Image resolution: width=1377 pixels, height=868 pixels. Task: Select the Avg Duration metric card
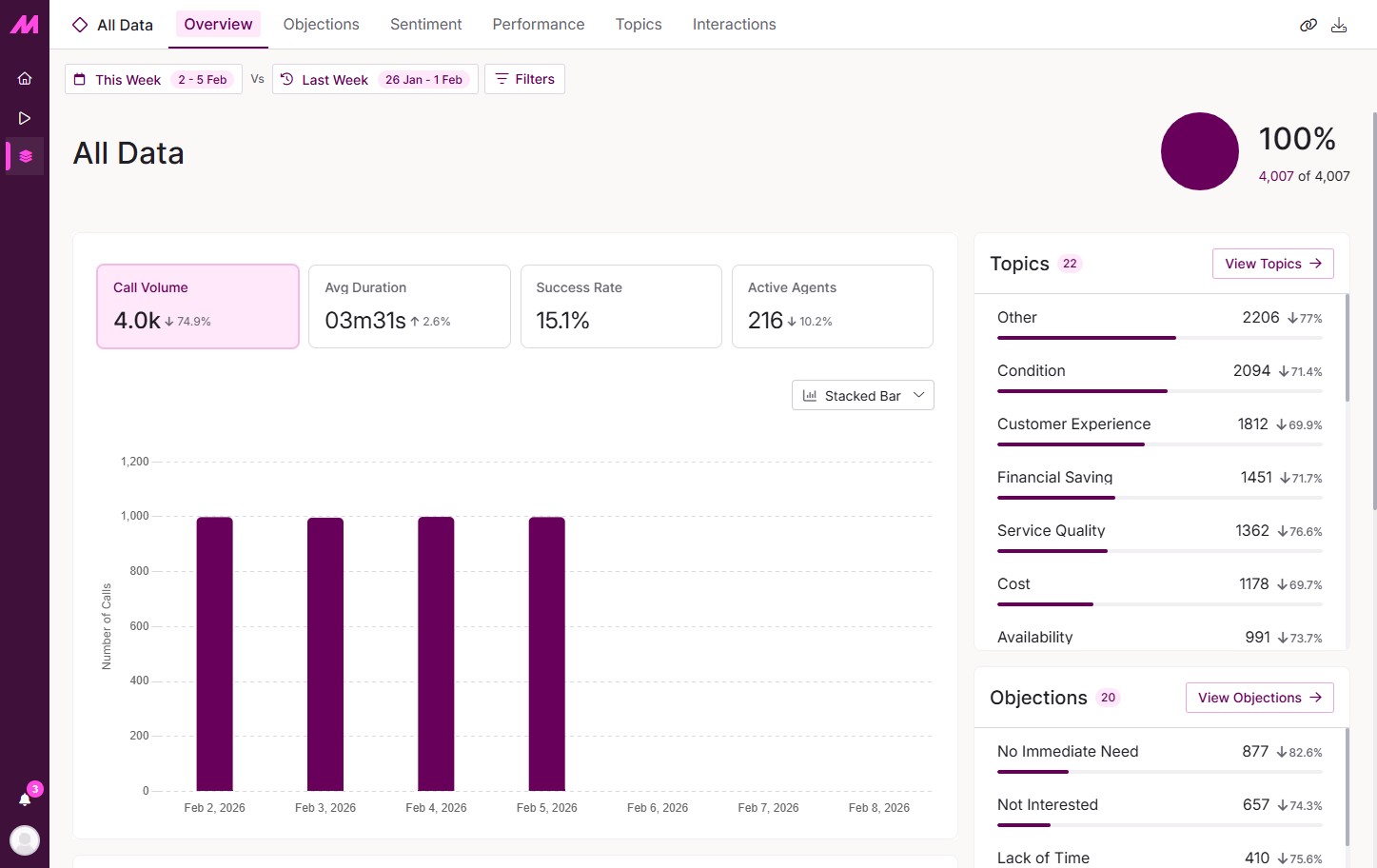click(409, 306)
